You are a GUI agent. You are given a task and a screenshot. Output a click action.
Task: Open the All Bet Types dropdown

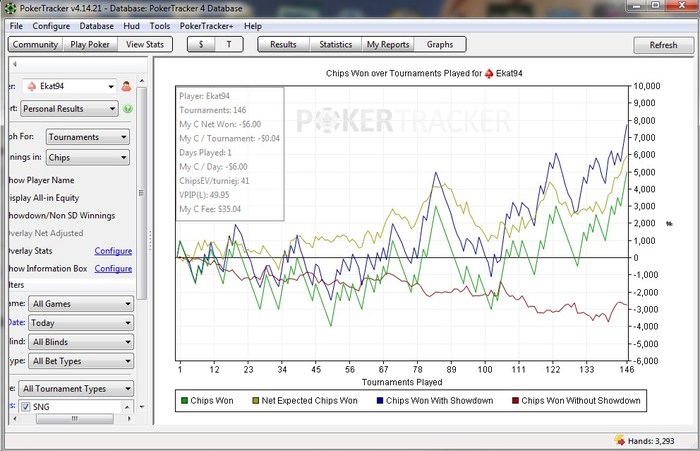[81, 361]
